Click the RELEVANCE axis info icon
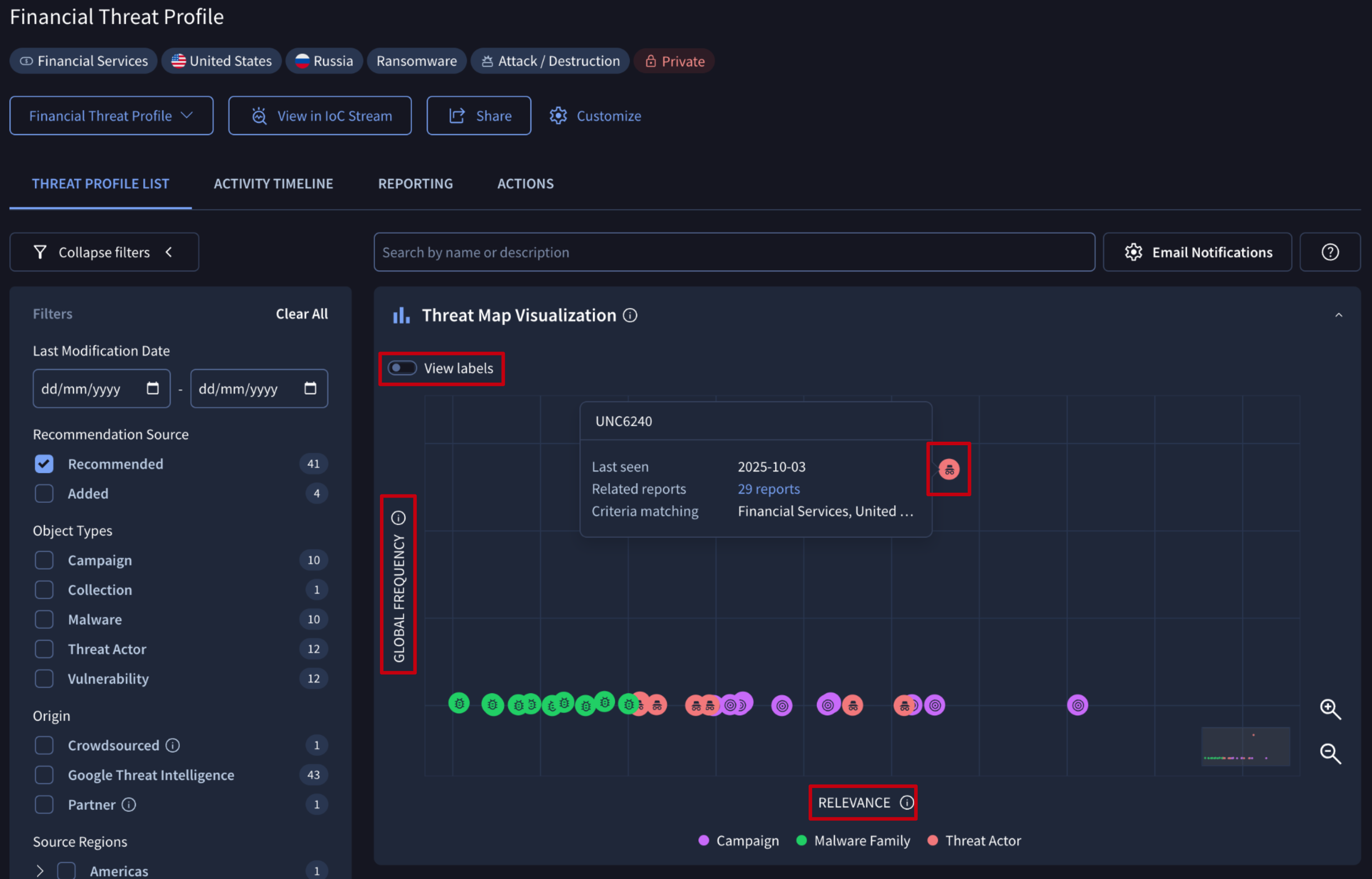The width and height of the screenshot is (1372, 879). click(906, 802)
